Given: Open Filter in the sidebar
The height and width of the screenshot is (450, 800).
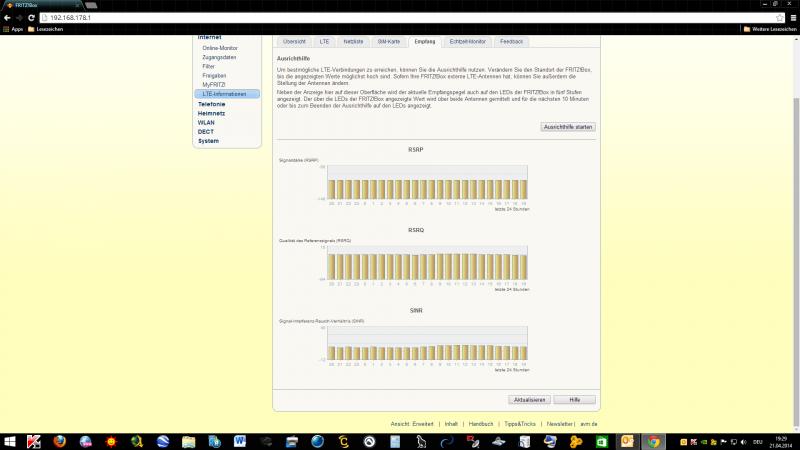Looking at the screenshot, I should tap(208, 66).
